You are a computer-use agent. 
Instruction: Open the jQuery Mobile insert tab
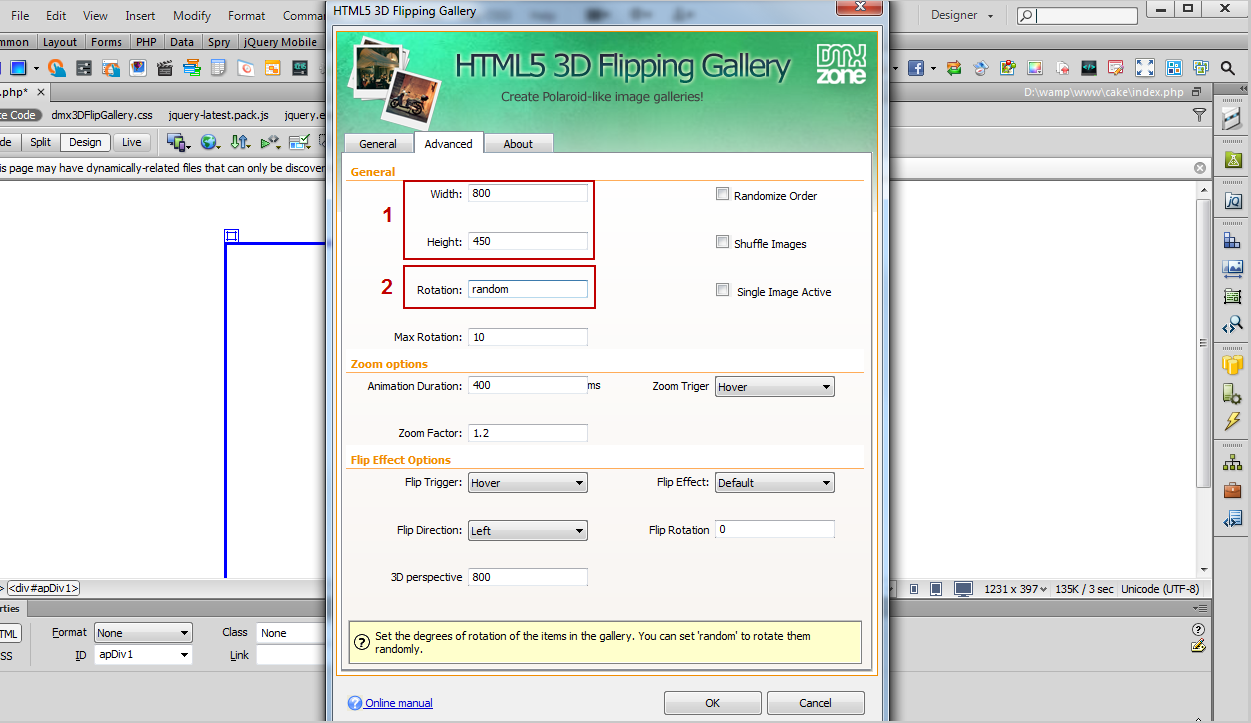point(280,42)
